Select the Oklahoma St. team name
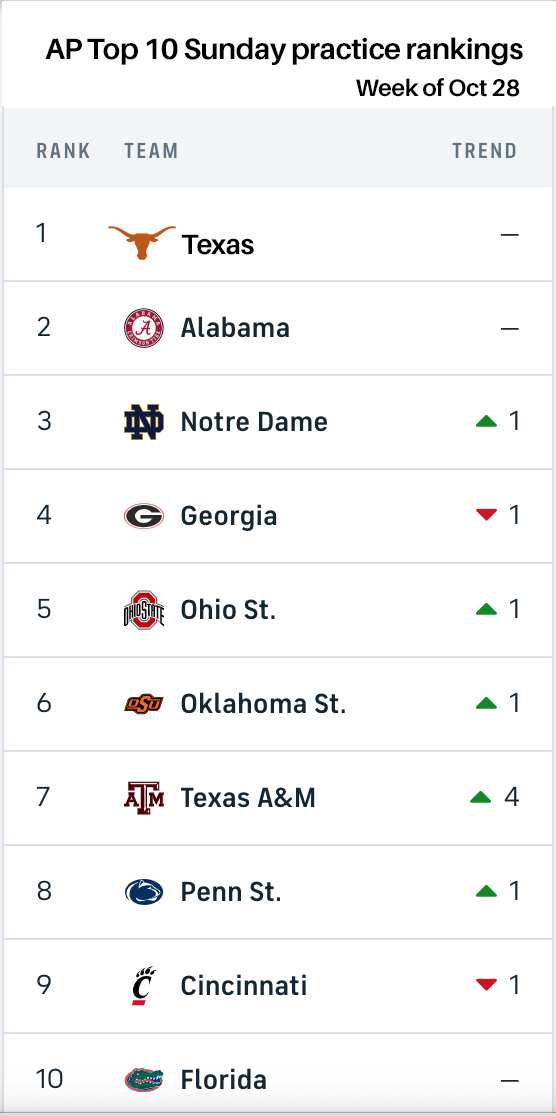Viewport: 556px width, 1116px height. (x=263, y=704)
